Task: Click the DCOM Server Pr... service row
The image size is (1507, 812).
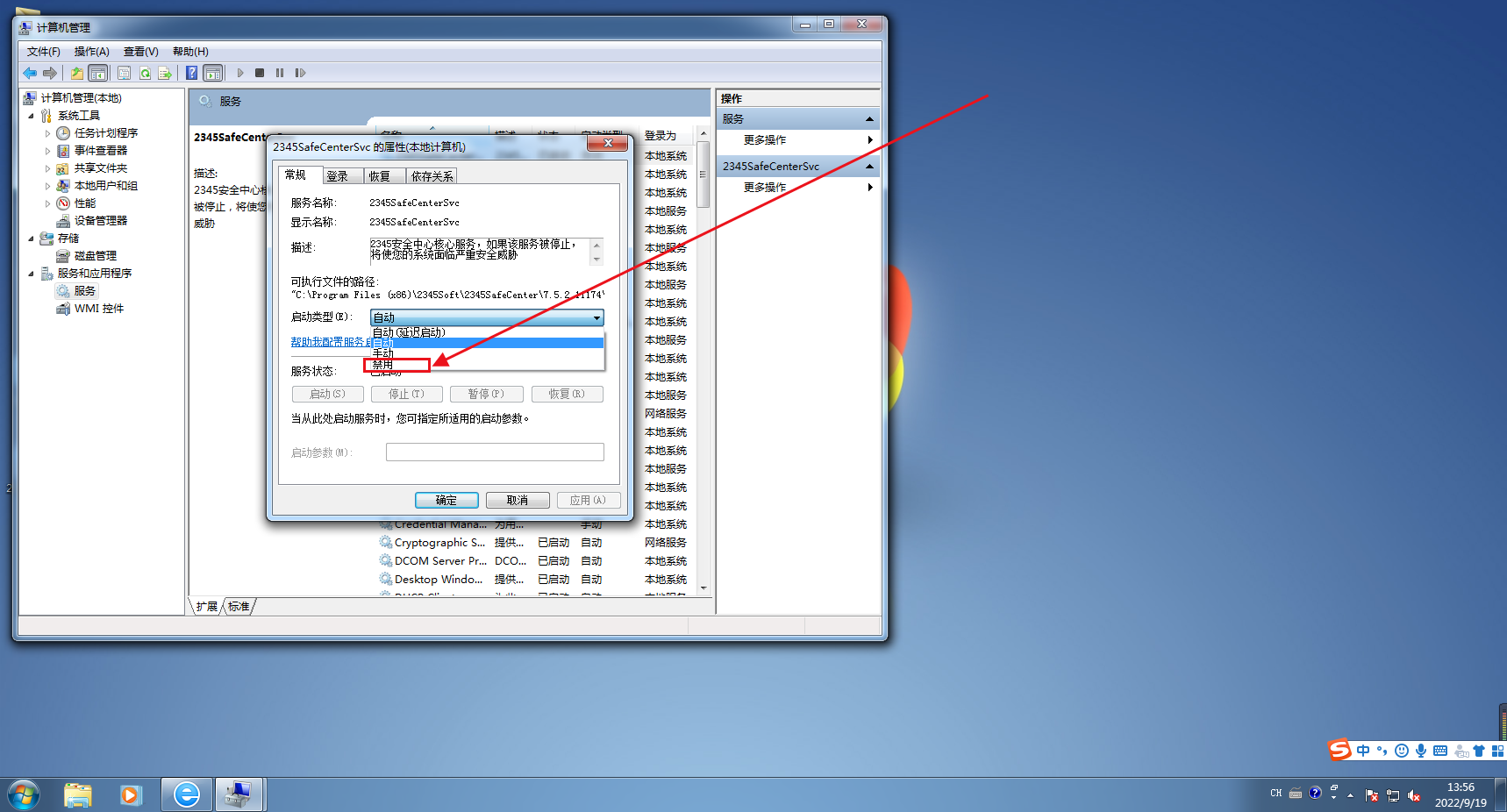Action: coord(535,561)
